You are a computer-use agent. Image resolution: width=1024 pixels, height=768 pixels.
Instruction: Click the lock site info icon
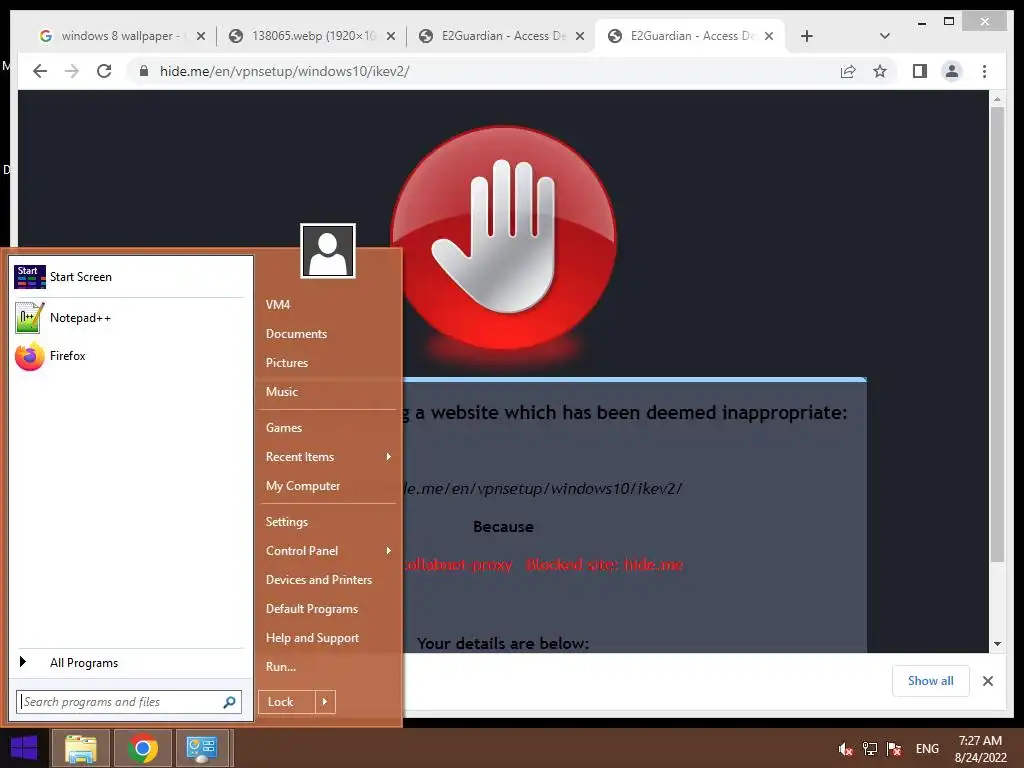point(144,71)
